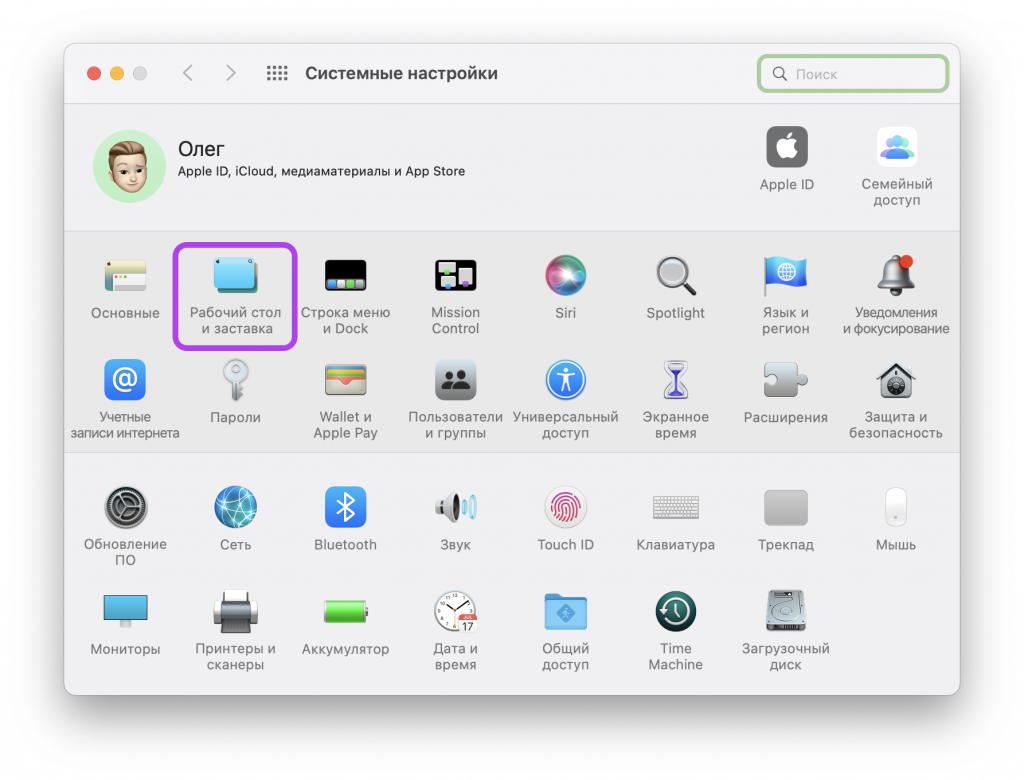The width and height of the screenshot is (1024, 780).
Task: Click Олег's Memoji avatar
Action: click(129, 166)
